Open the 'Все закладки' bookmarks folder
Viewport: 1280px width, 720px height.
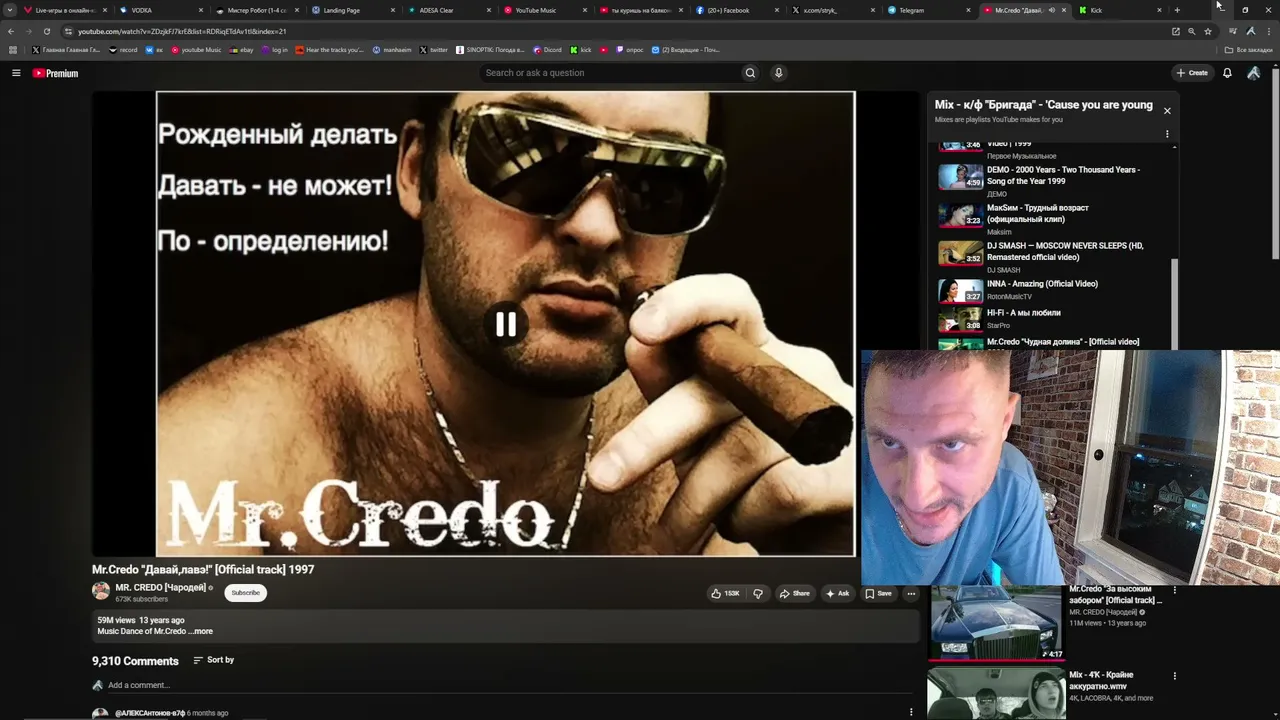click(1249, 49)
